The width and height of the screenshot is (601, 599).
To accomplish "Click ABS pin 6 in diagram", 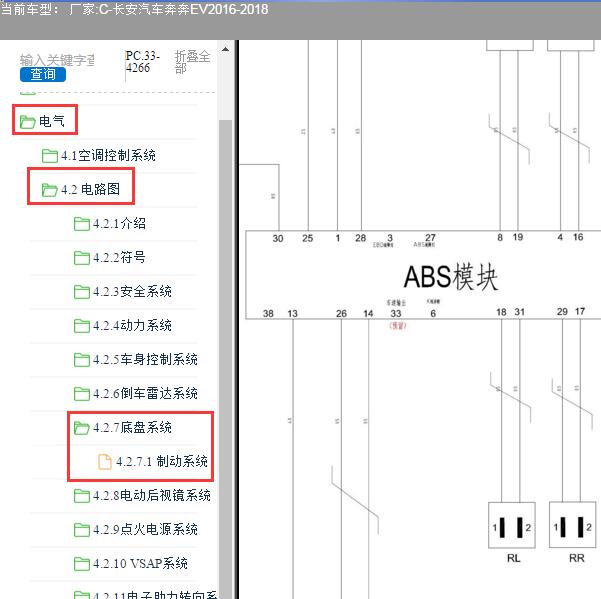I will 433,313.
